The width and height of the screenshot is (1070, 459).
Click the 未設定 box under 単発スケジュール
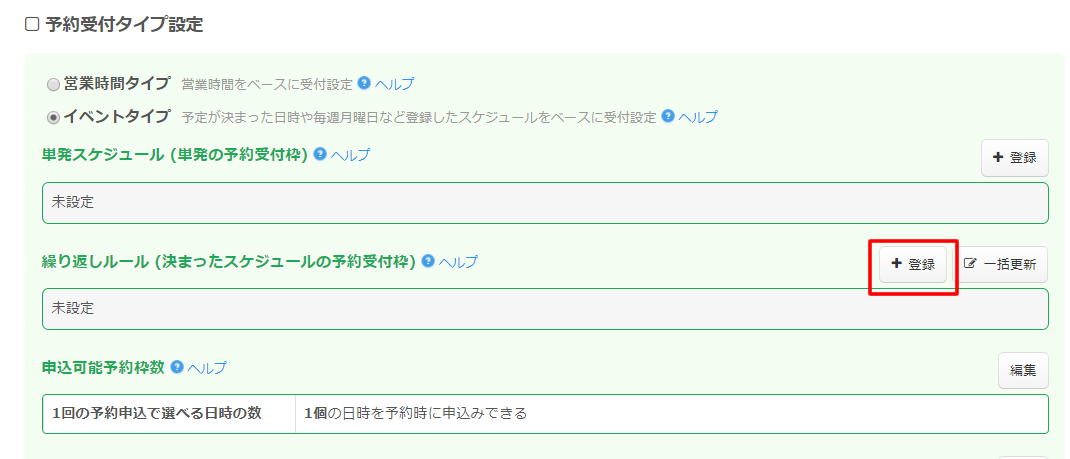coord(545,202)
